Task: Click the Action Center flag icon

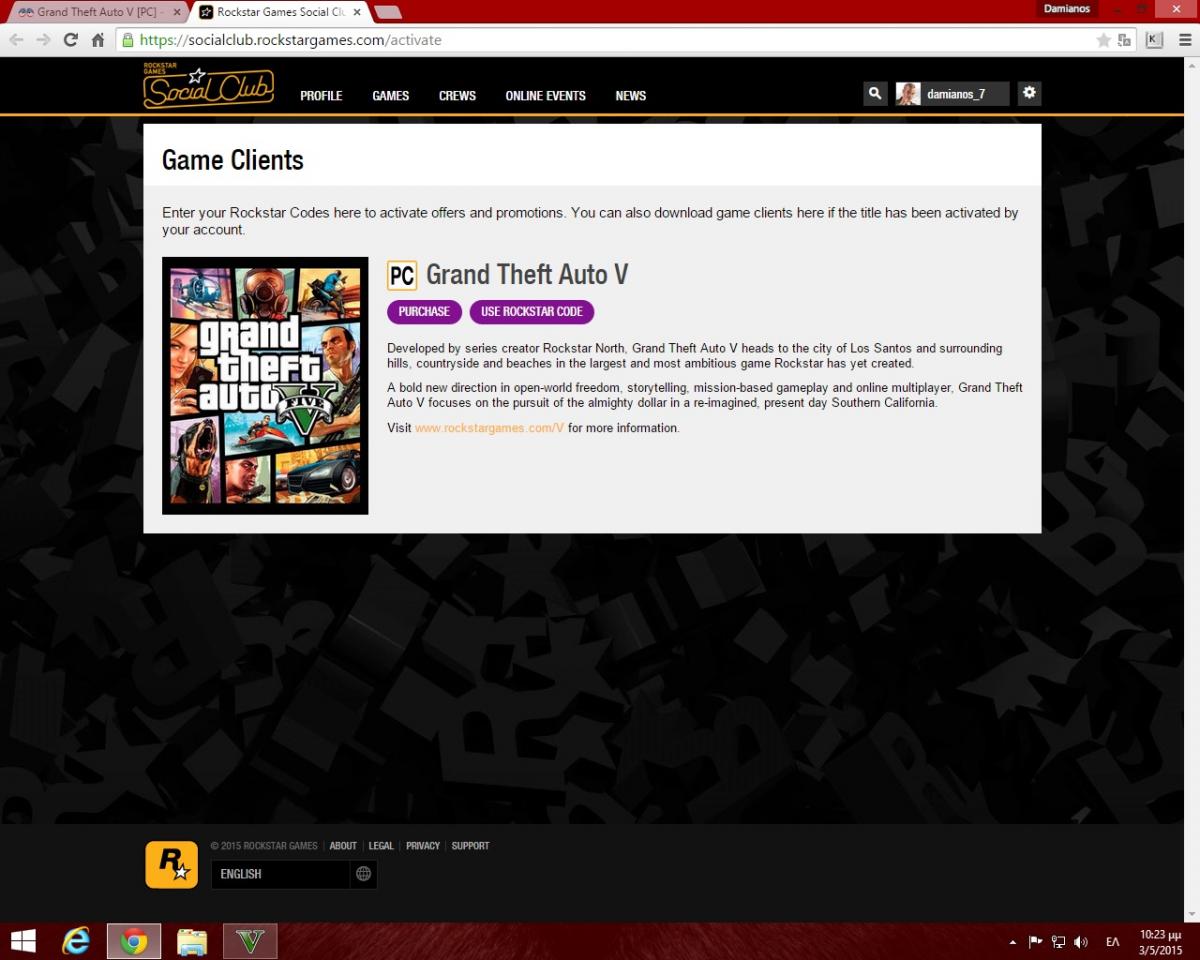Action: tap(1035, 942)
